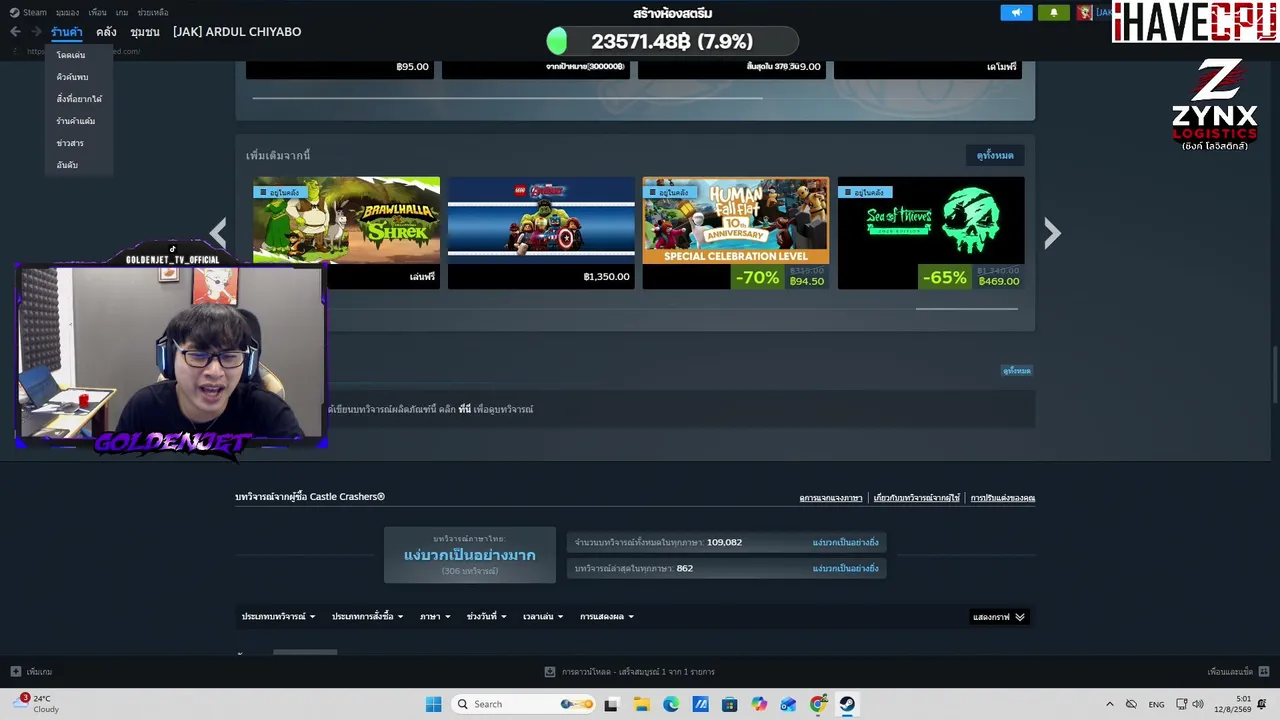The image size is (1280, 720).
Task: Open the weather widget showing 24°C Cloudy
Action: 36,704
